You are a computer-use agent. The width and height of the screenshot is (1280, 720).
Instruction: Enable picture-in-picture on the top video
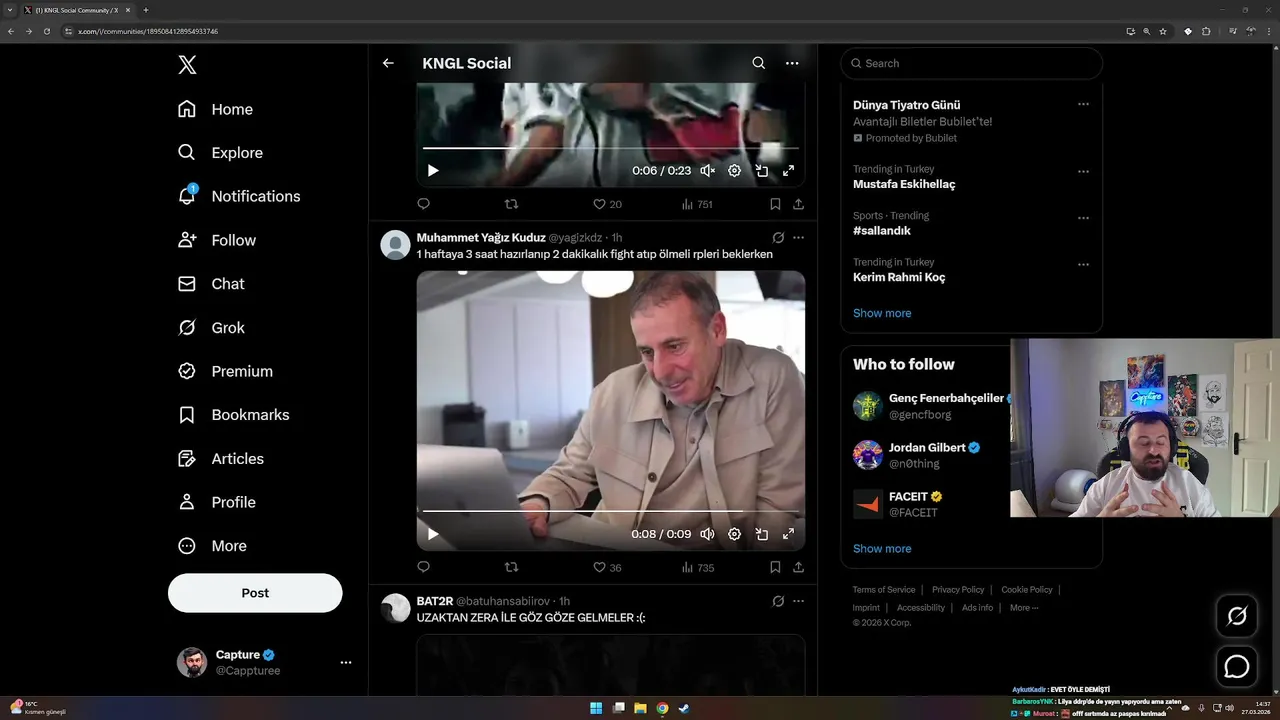[x=761, y=171]
